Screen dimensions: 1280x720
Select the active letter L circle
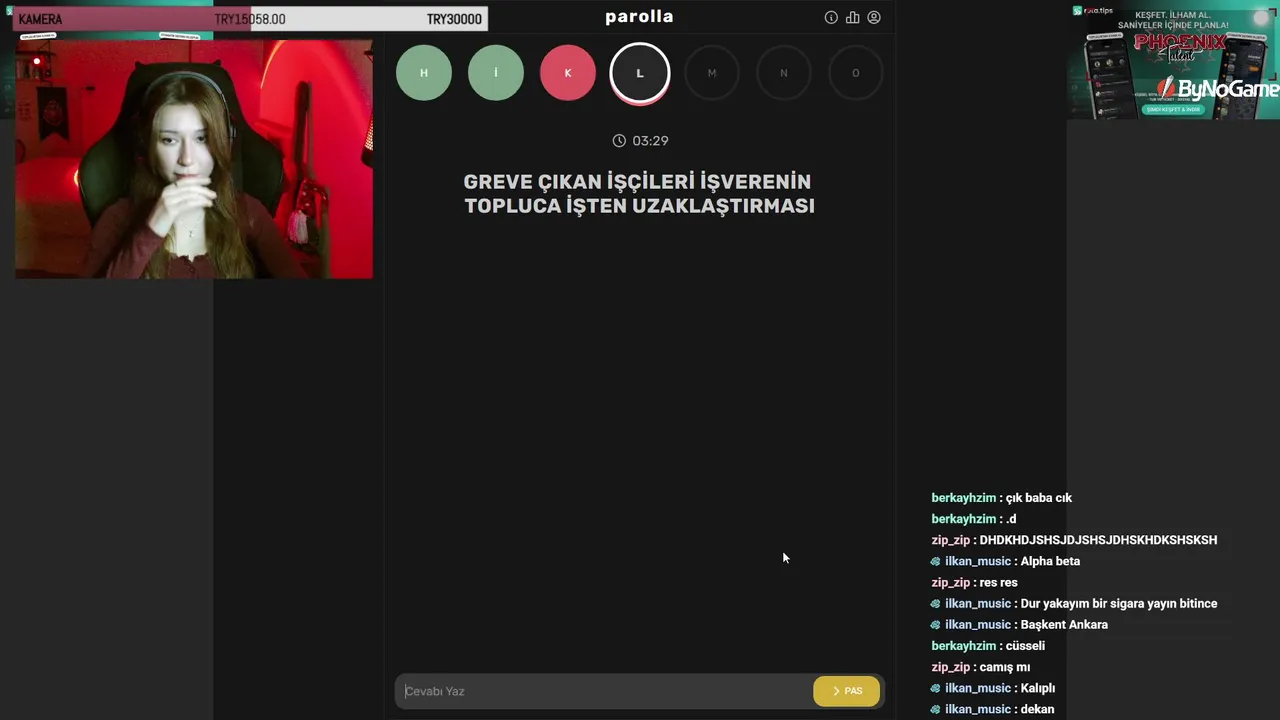(x=640, y=73)
